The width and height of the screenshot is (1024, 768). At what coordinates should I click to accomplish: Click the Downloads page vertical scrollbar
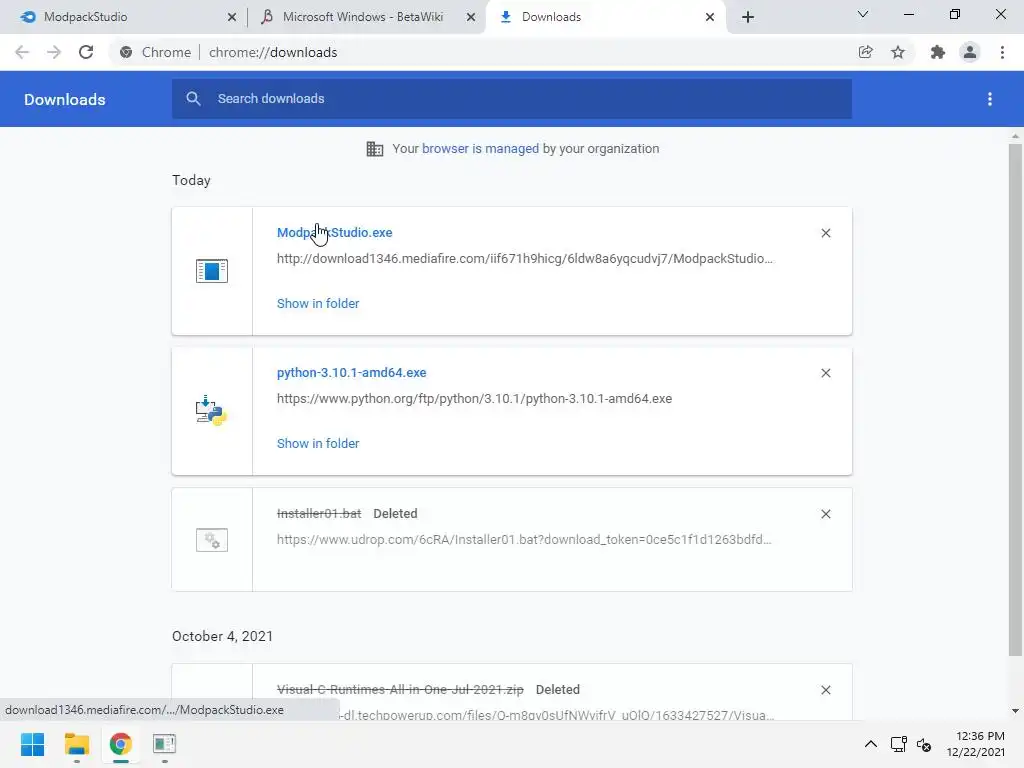coord(1015,400)
